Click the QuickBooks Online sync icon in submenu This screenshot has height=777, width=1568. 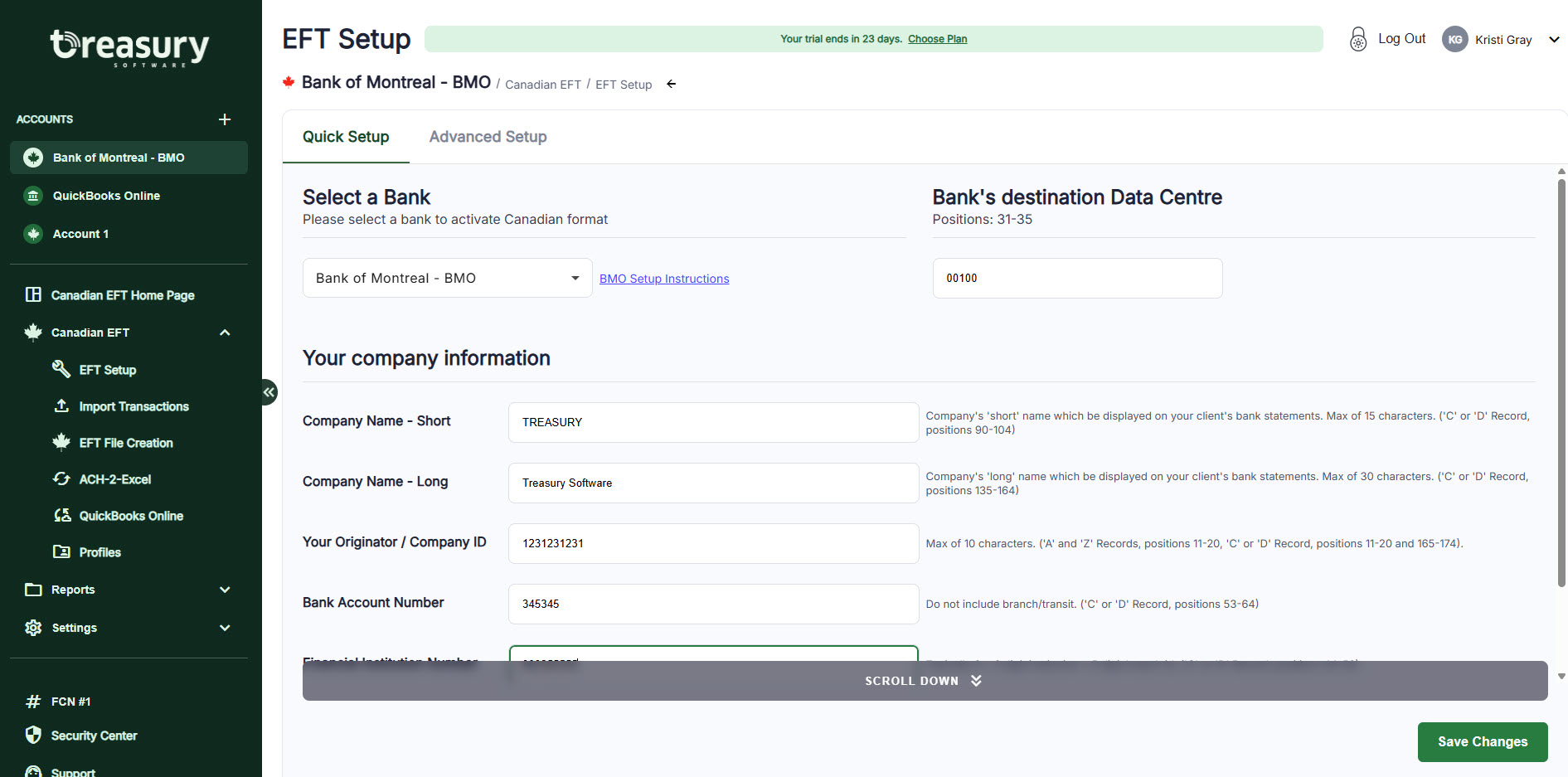[x=62, y=515]
